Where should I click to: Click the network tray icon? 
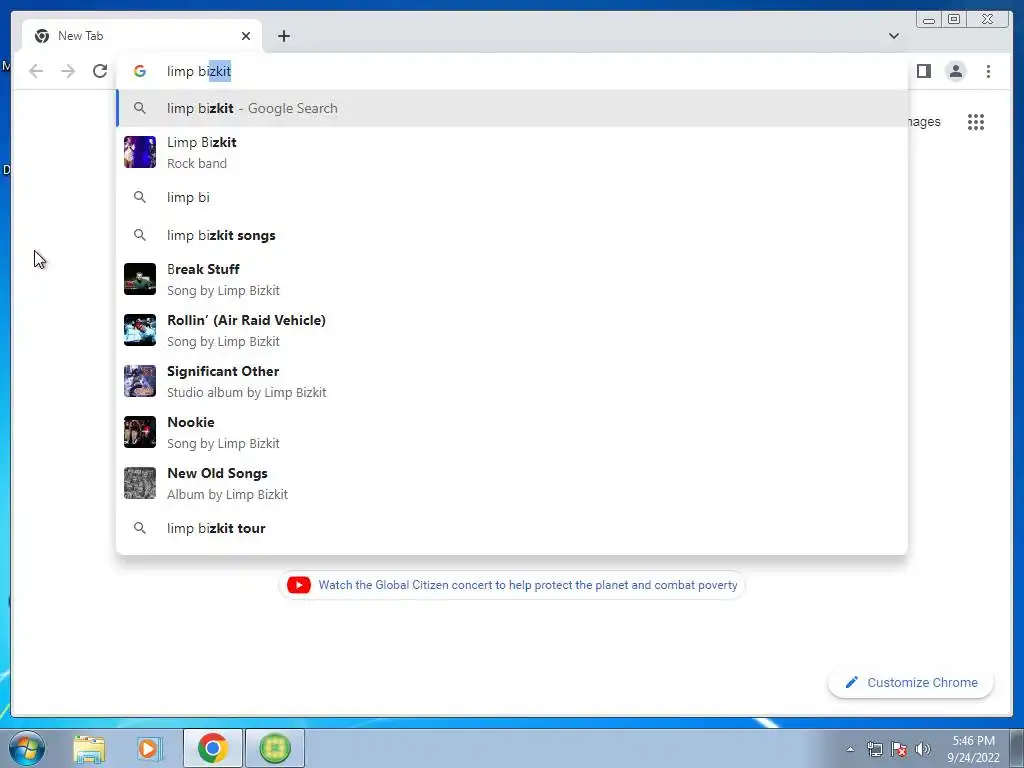coord(874,749)
